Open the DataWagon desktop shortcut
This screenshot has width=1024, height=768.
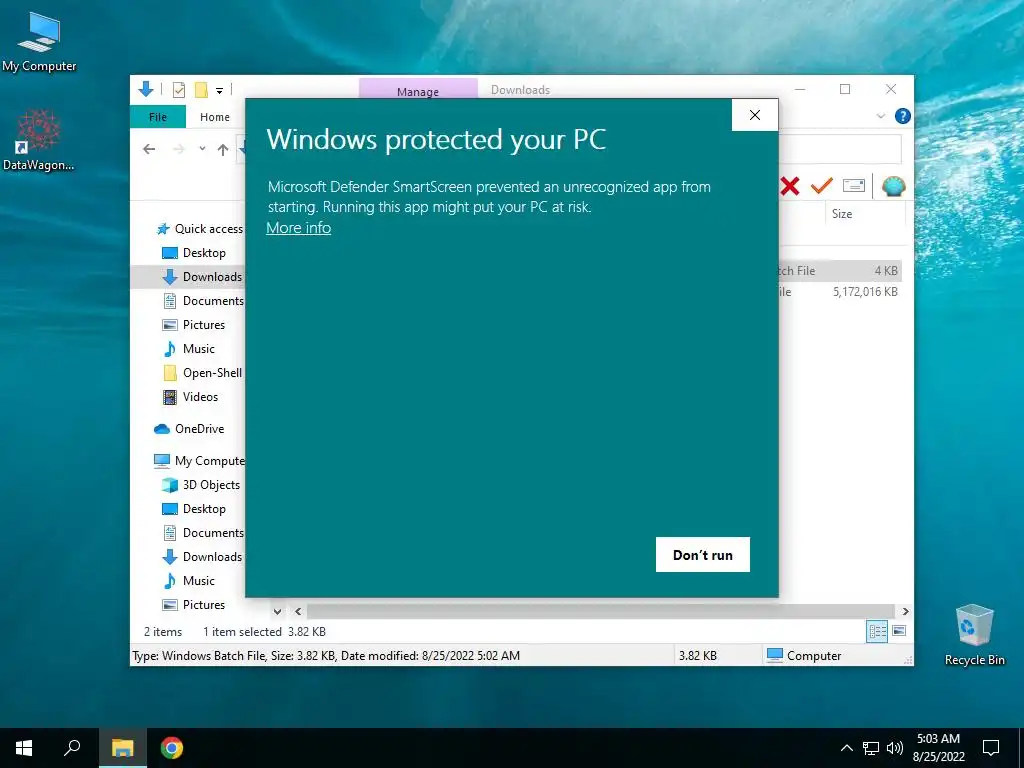[x=39, y=140]
